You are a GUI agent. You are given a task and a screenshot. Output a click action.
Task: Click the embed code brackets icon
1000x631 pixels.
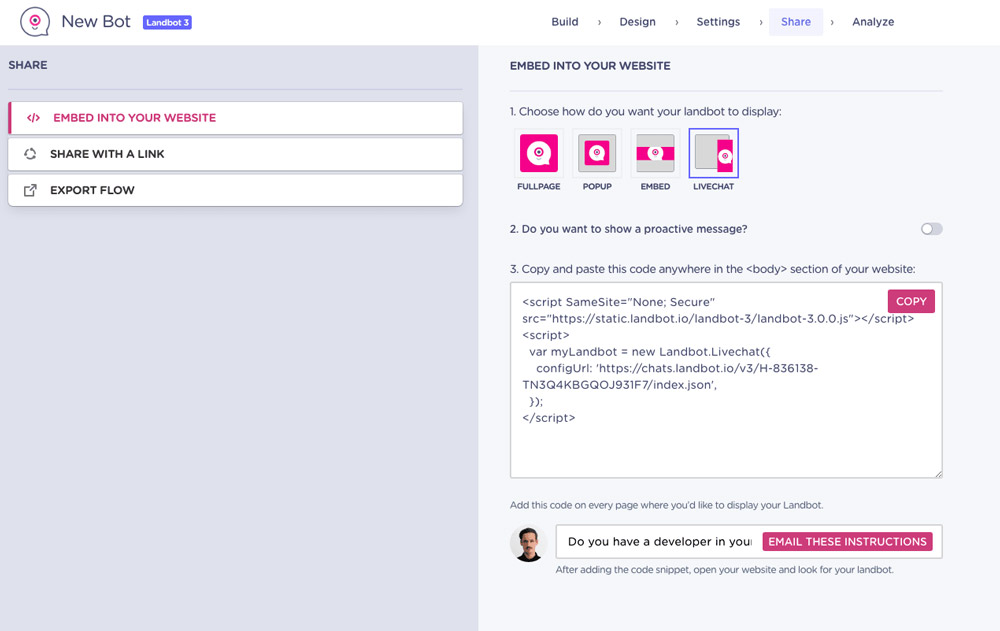[33, 118]
